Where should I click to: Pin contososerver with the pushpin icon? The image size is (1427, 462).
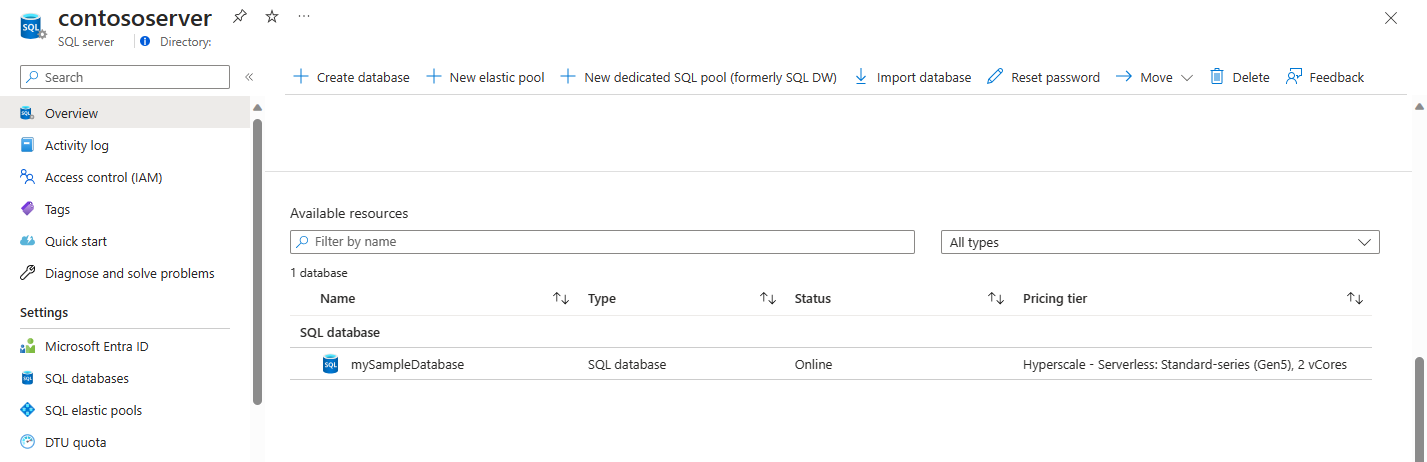click(239, 17)
